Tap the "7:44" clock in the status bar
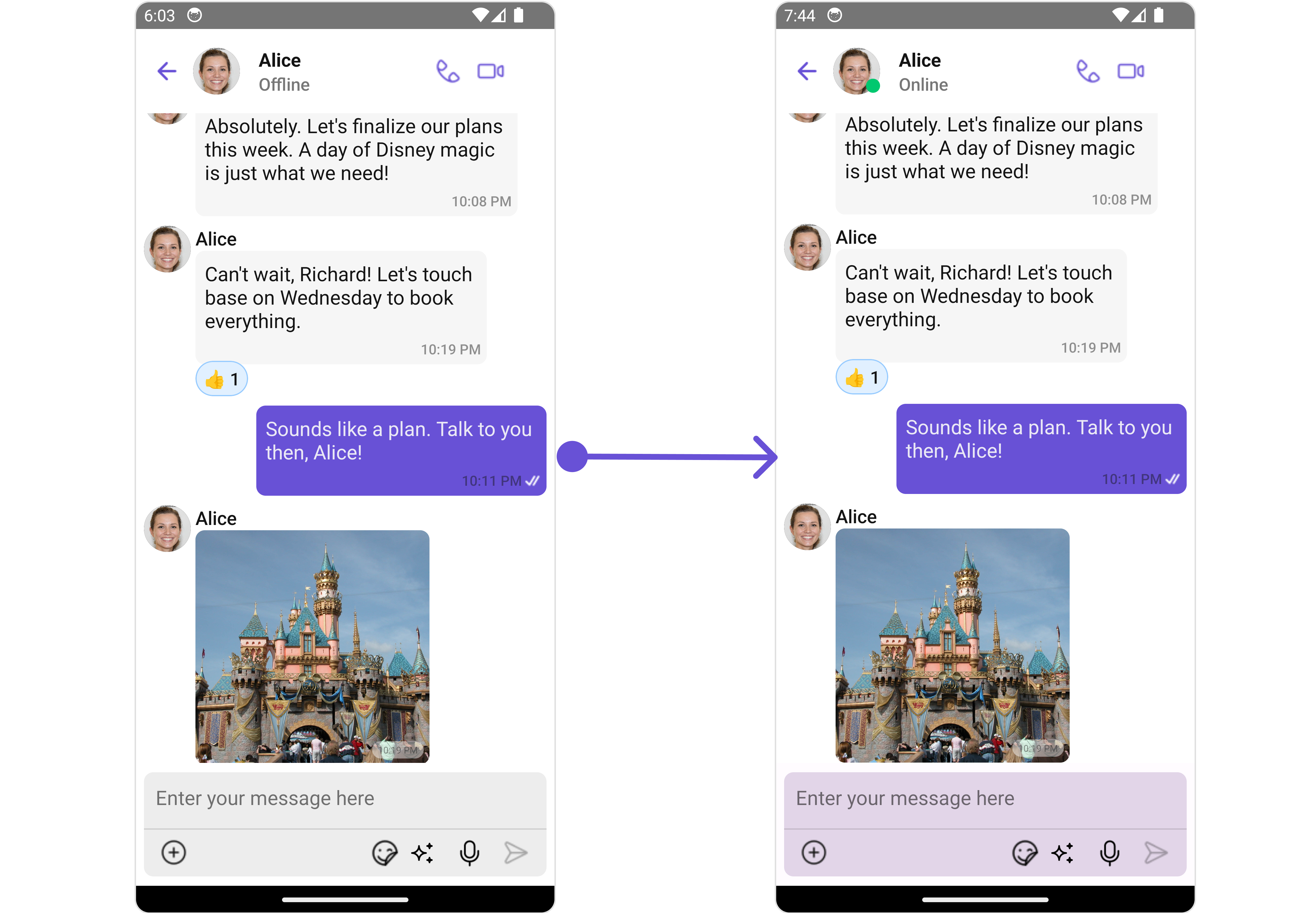 [799, 16]
